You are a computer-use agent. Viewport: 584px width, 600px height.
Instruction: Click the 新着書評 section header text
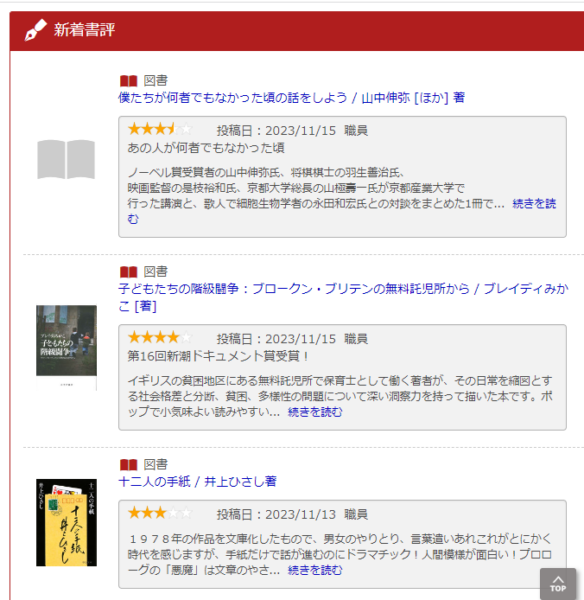pyautogui.click(x=84, y=30)
